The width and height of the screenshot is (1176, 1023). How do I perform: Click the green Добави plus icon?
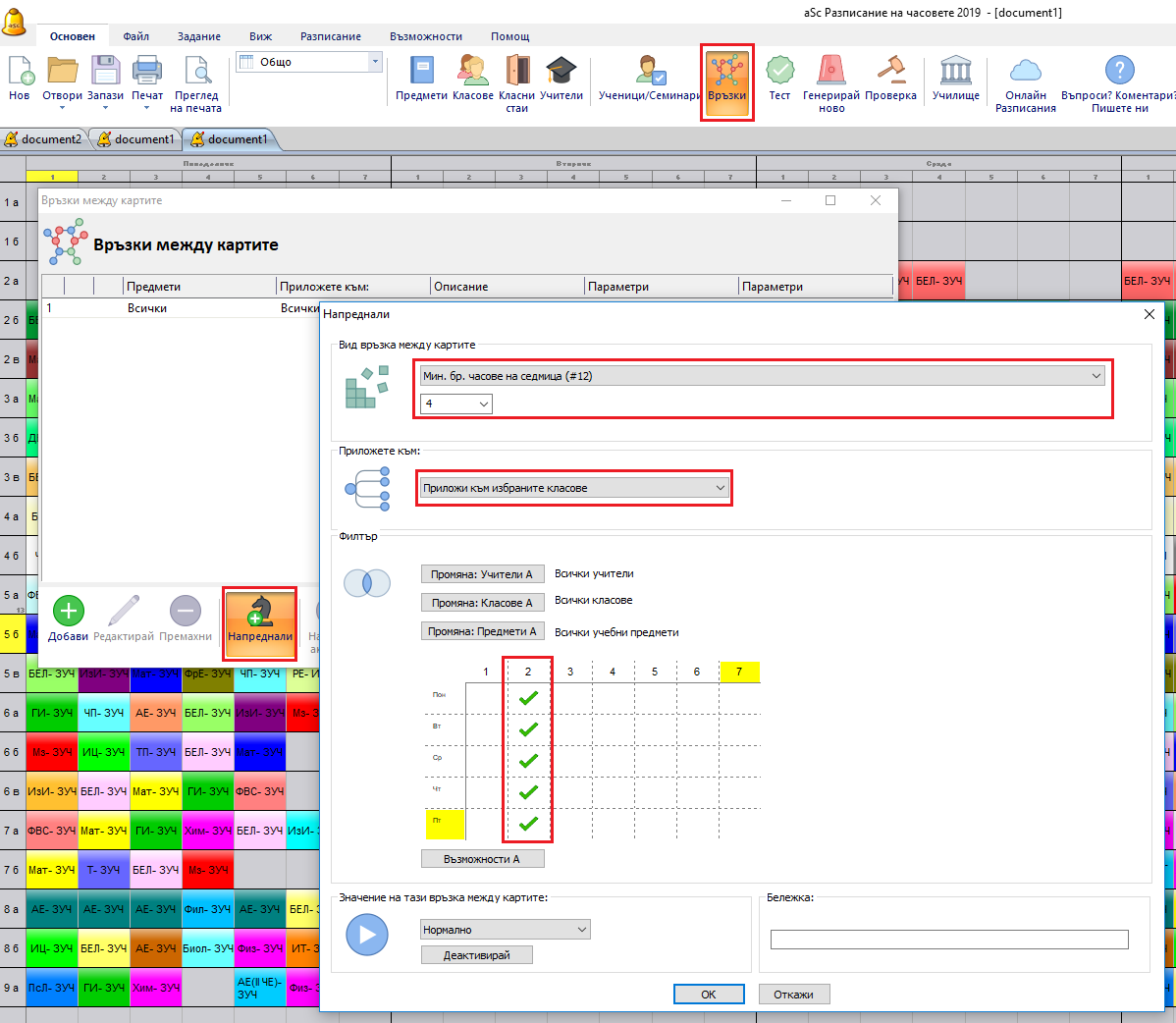click(68, 612)
